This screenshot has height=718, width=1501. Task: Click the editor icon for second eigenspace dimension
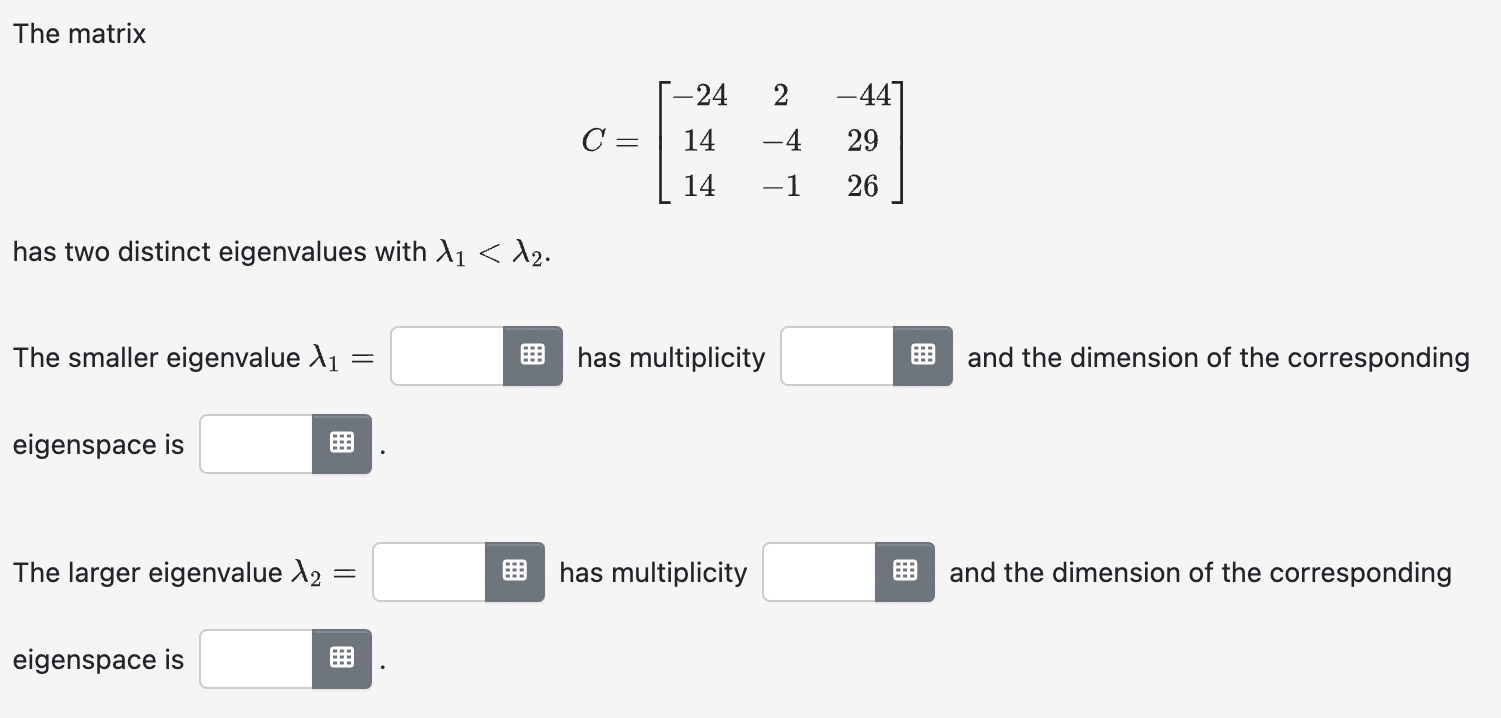pos(341,658)
